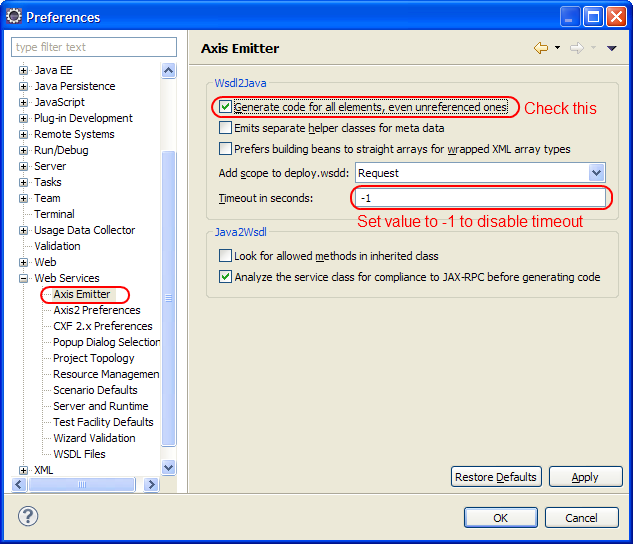Screen dimensions: 633x544
Task: Expand the Plug-in Development node
Action: point(23,118)
